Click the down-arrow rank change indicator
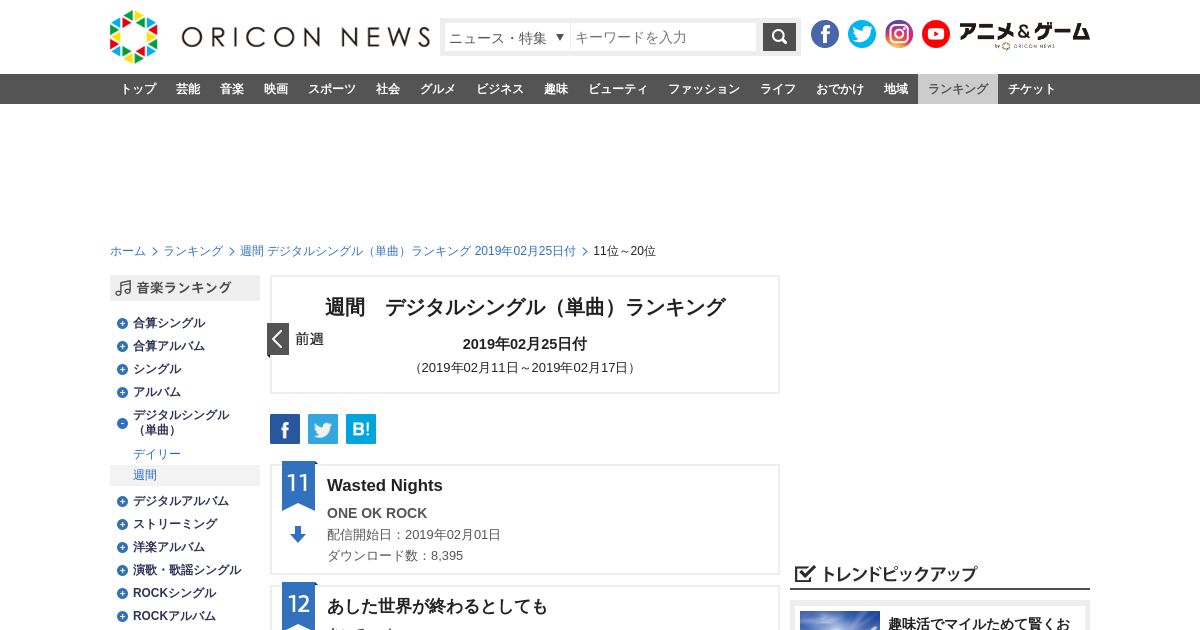The image size is (1200, 630). (298, 535)
